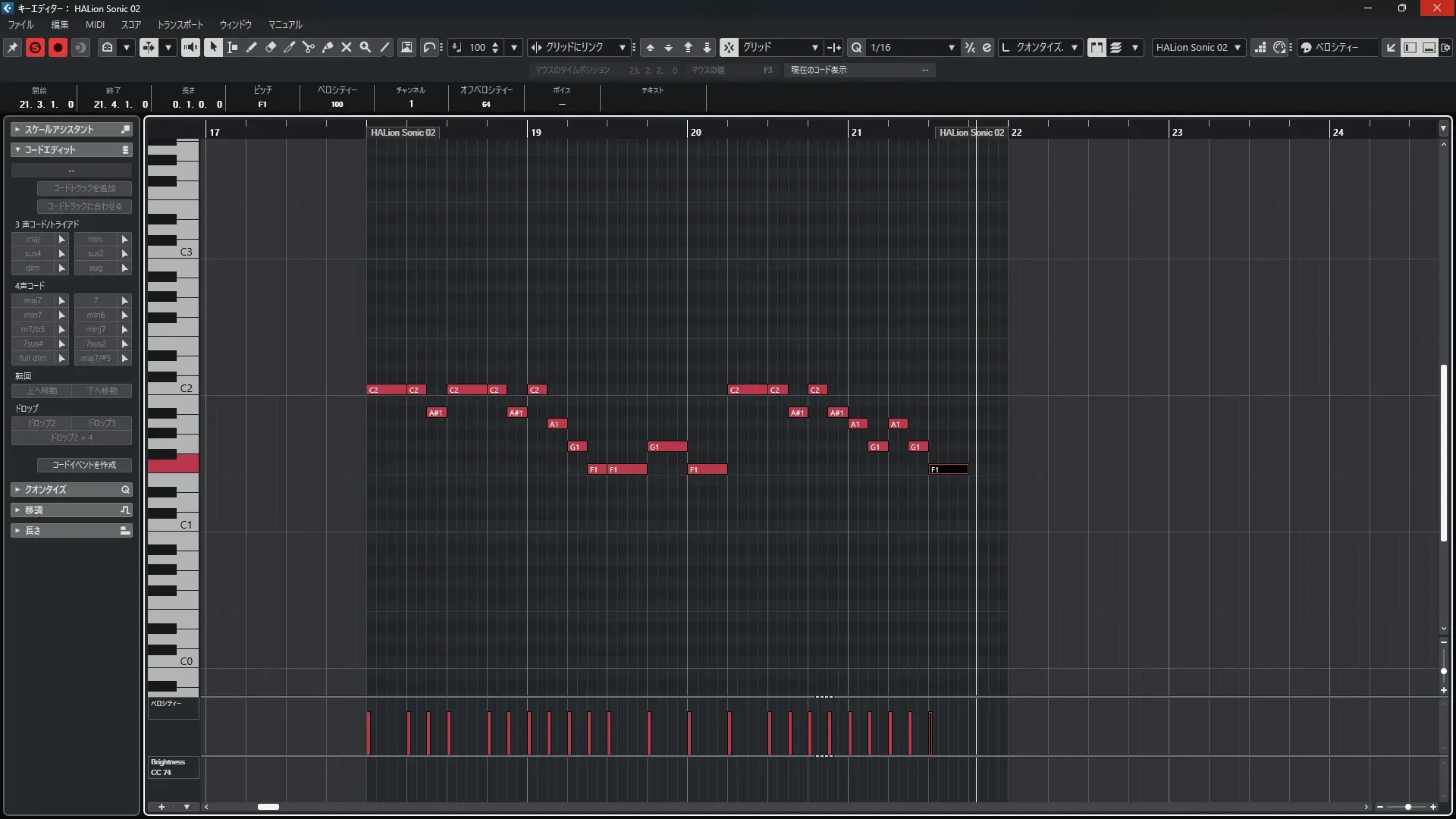Click the maj triad chord button
The image size is (1456, 819).
click(x=33, y=239)
